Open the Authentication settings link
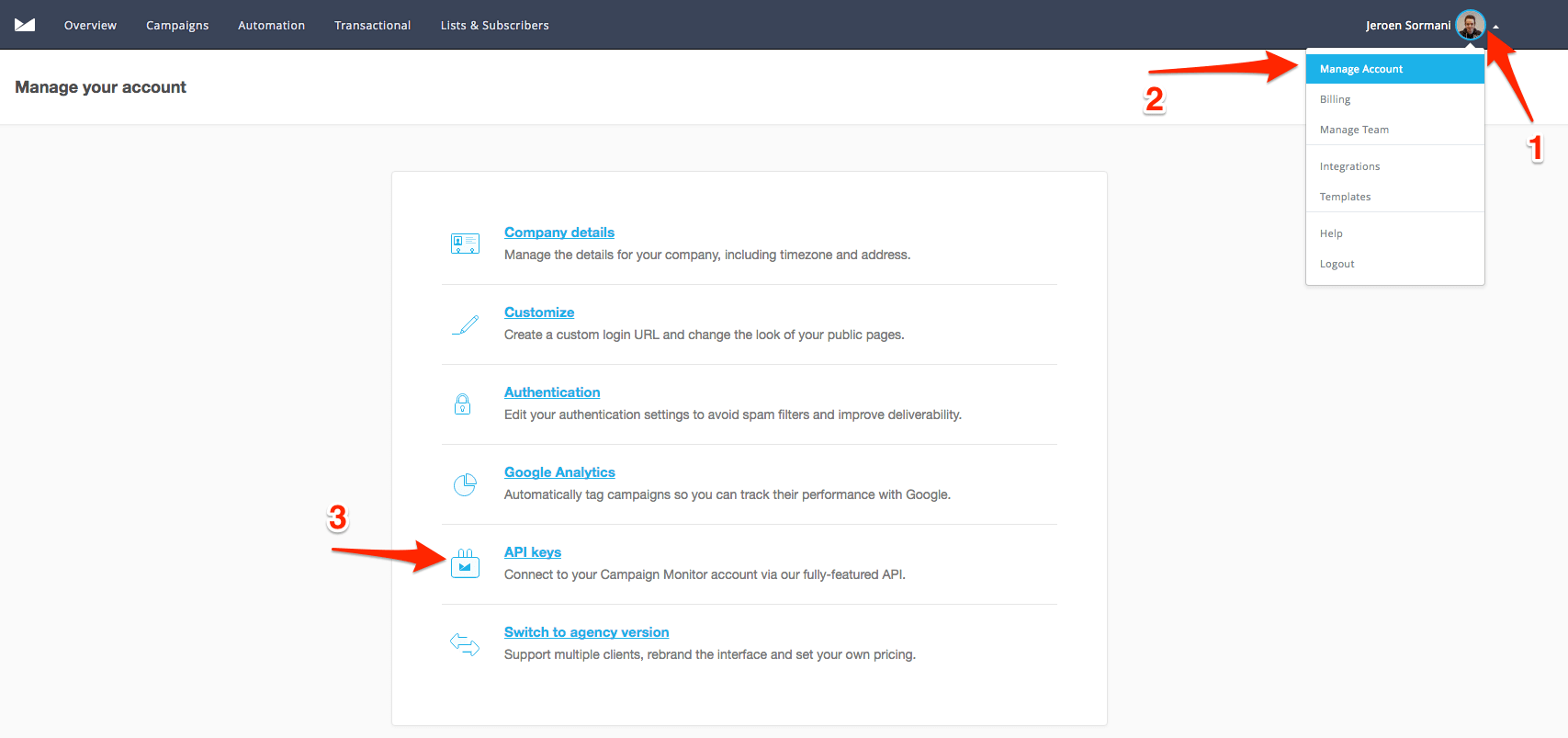This screenshot has width=1568, height=738. tap(552, 392)
